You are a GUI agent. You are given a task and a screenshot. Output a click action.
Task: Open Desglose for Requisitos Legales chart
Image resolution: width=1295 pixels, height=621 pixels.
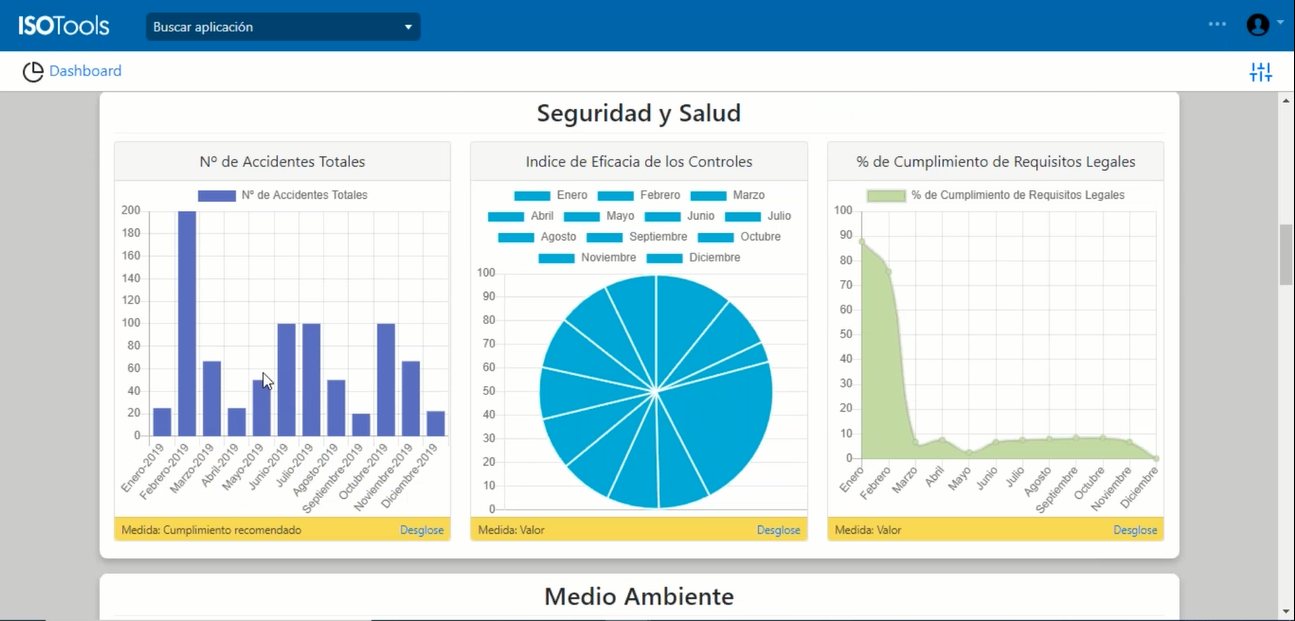(1135, 530)
